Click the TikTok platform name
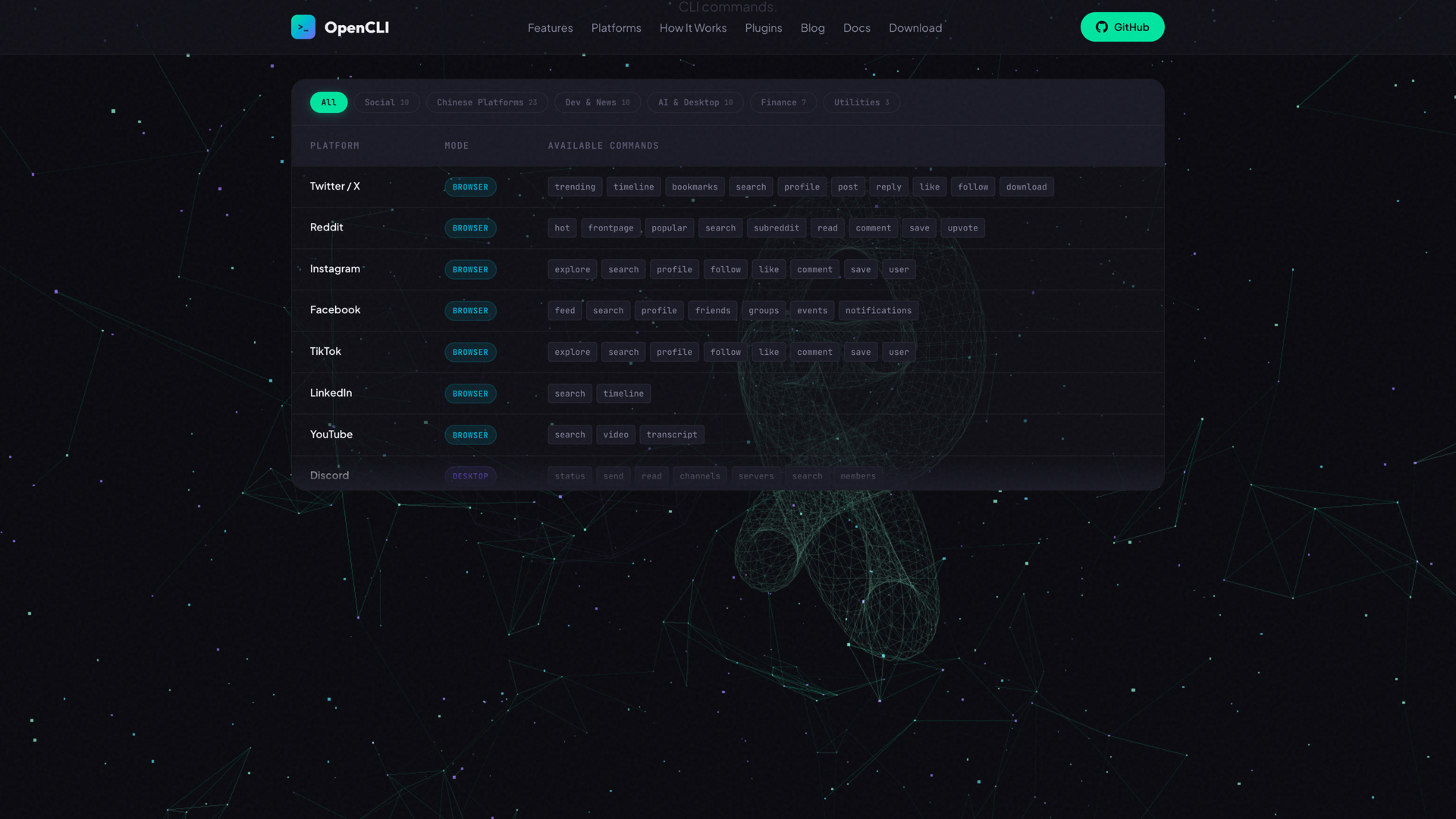 pos(325,352)
